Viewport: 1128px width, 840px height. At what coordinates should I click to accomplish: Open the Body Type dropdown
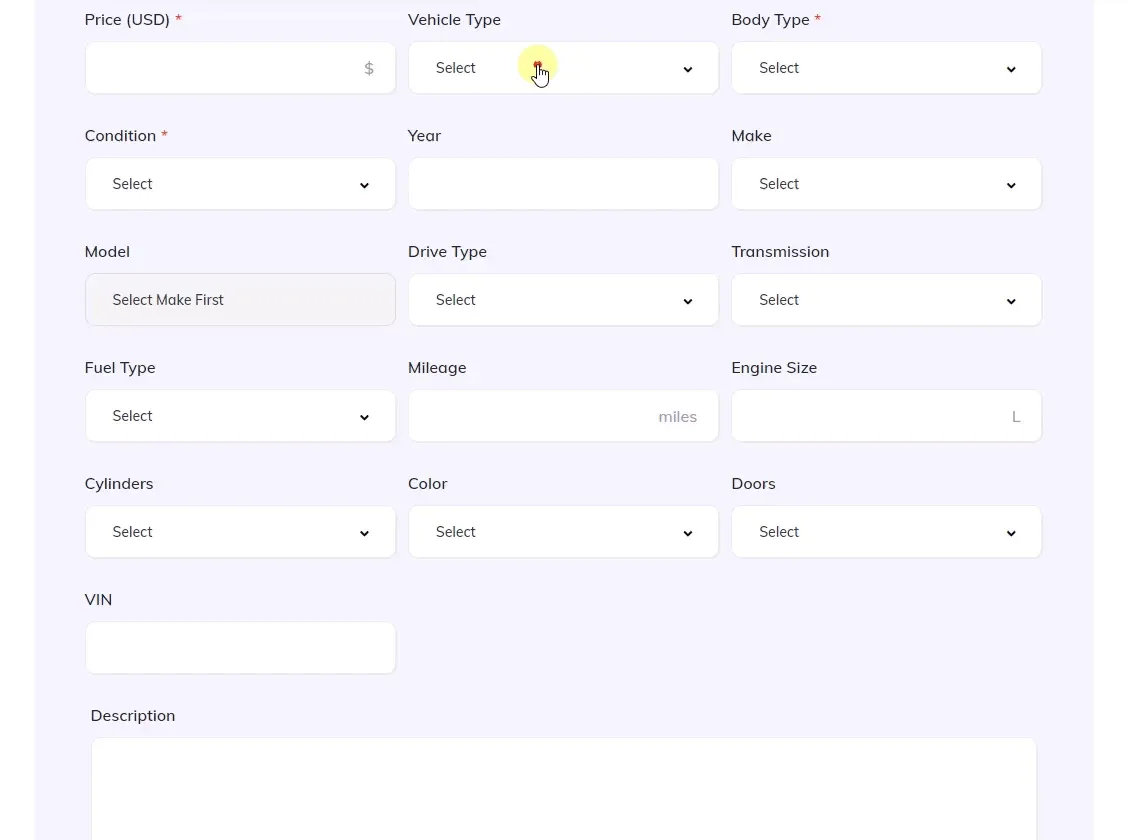pyautogui.click(x=886, y=68)
